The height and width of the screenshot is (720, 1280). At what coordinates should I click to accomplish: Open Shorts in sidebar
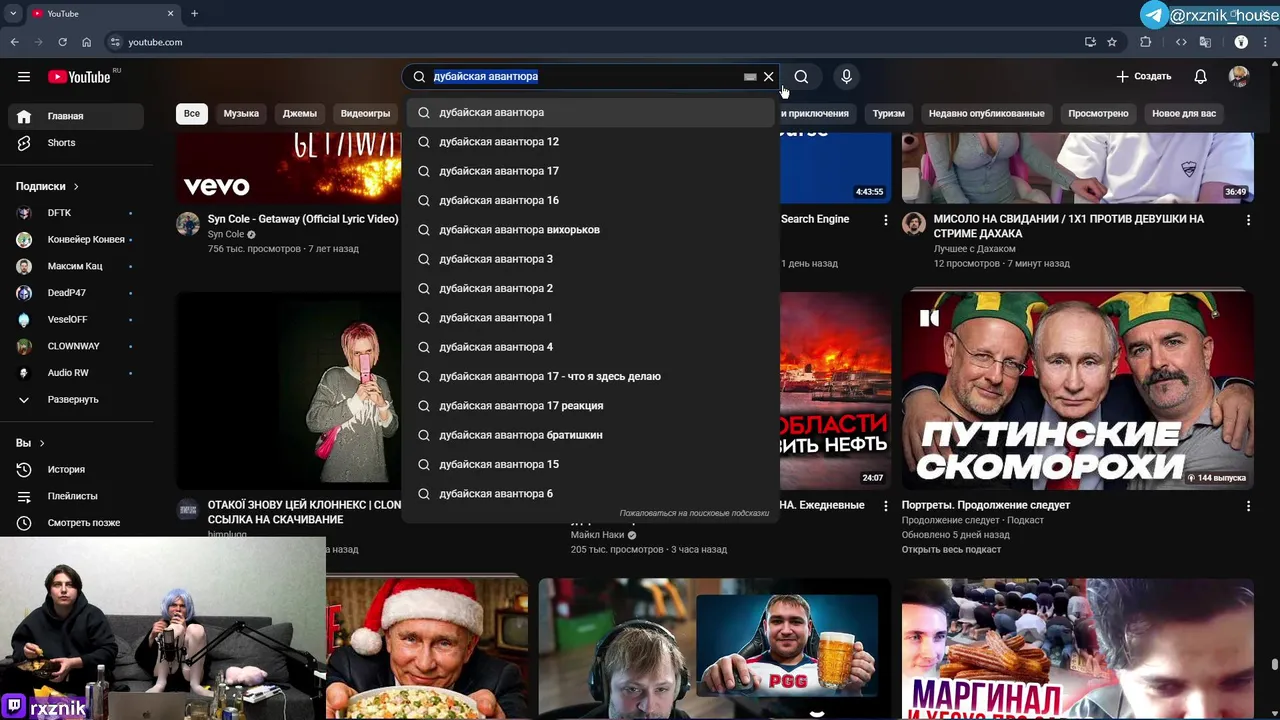(76, 143)
